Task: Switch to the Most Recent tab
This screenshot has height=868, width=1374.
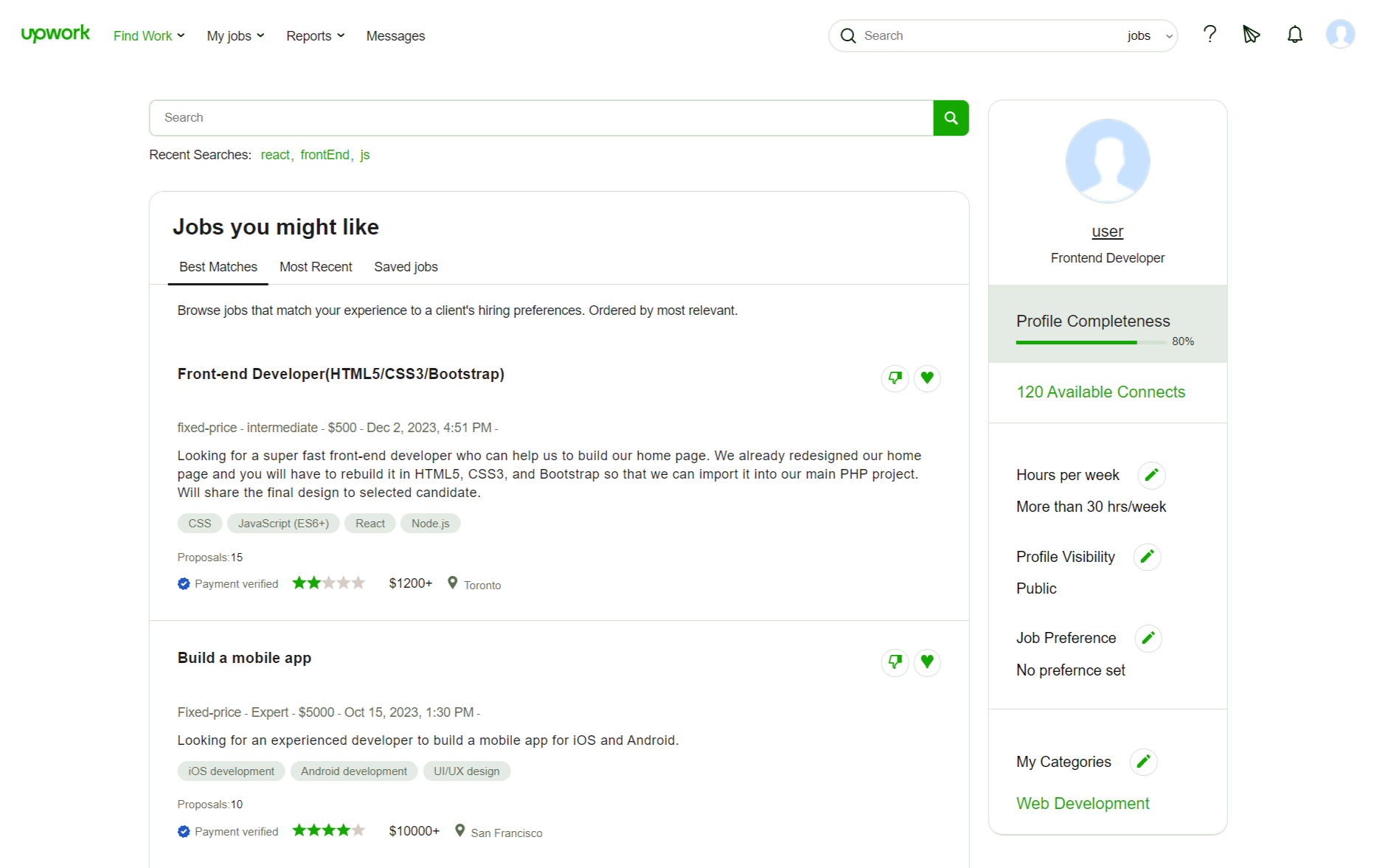Action: 316,267
